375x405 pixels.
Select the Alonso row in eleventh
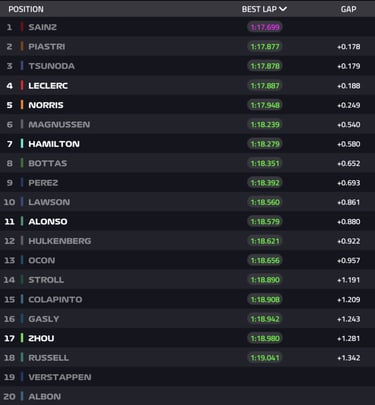click(187, 221)
